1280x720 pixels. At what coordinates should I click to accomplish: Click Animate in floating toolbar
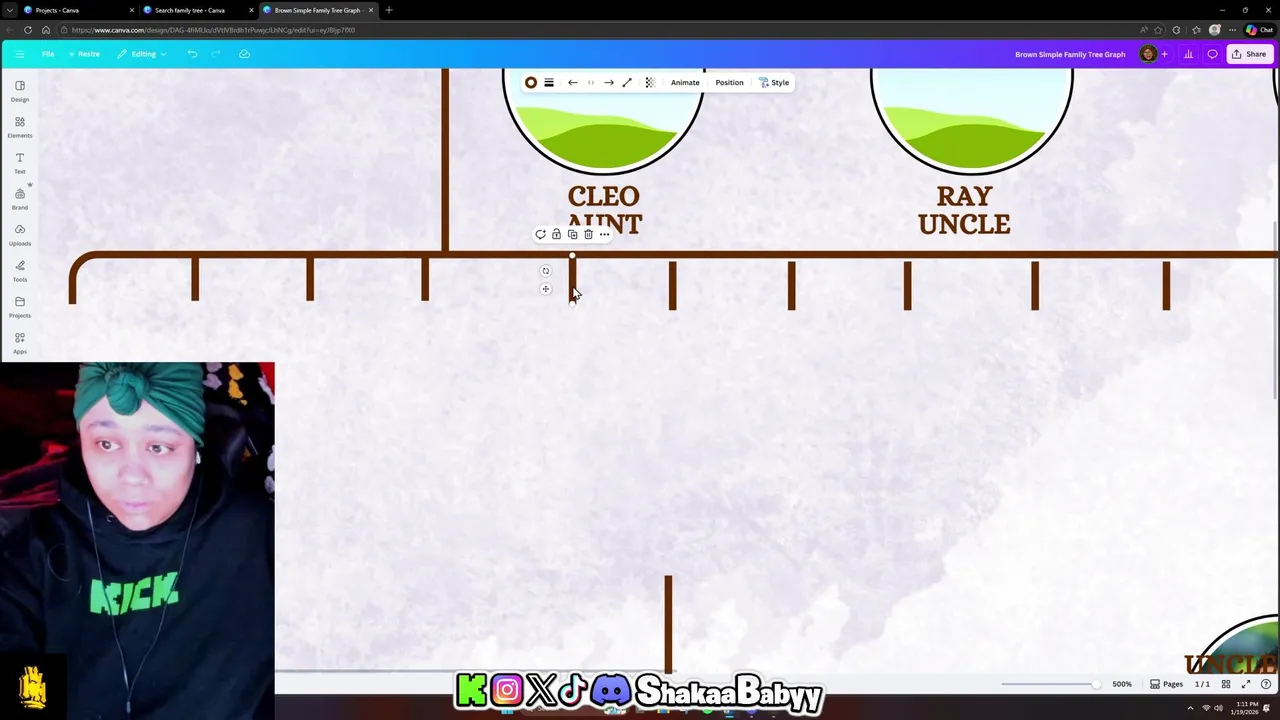tap(685, 83)
